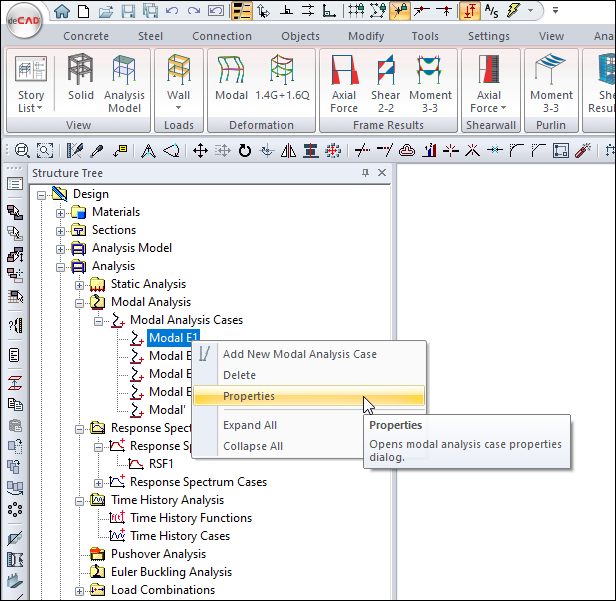Image resolution: width=616 pixels, height=601 pixels.
Task: Select Time History Functions in tree
Action: pos(190,518)
